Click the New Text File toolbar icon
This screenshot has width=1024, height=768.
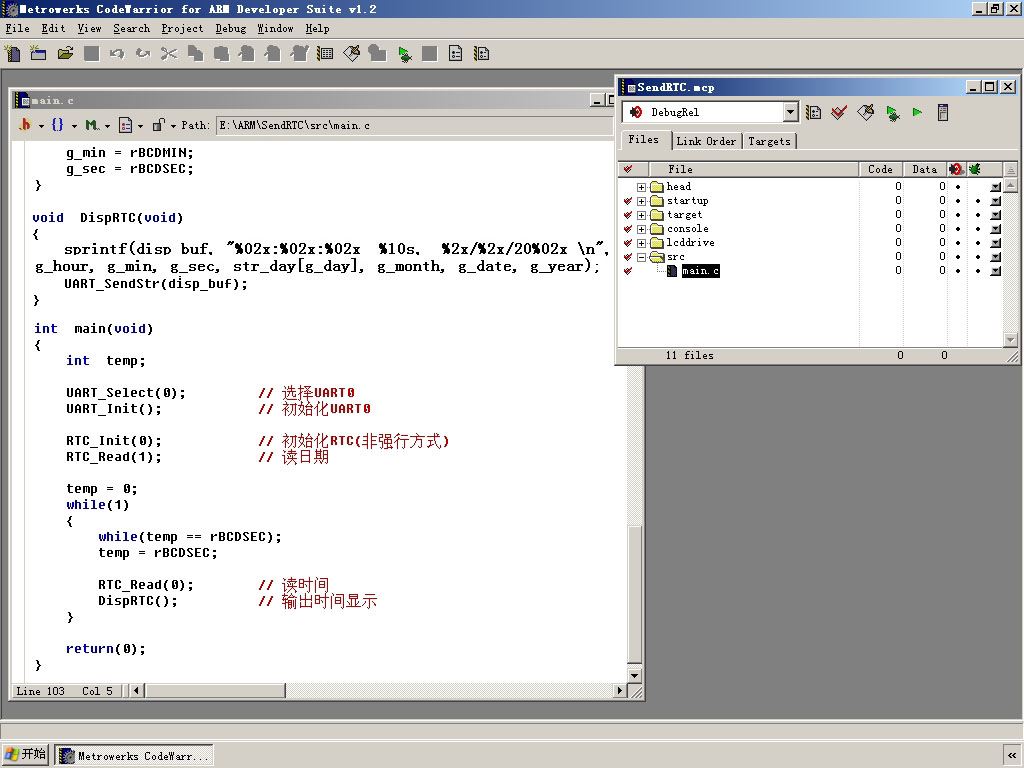tap(13, 53)
